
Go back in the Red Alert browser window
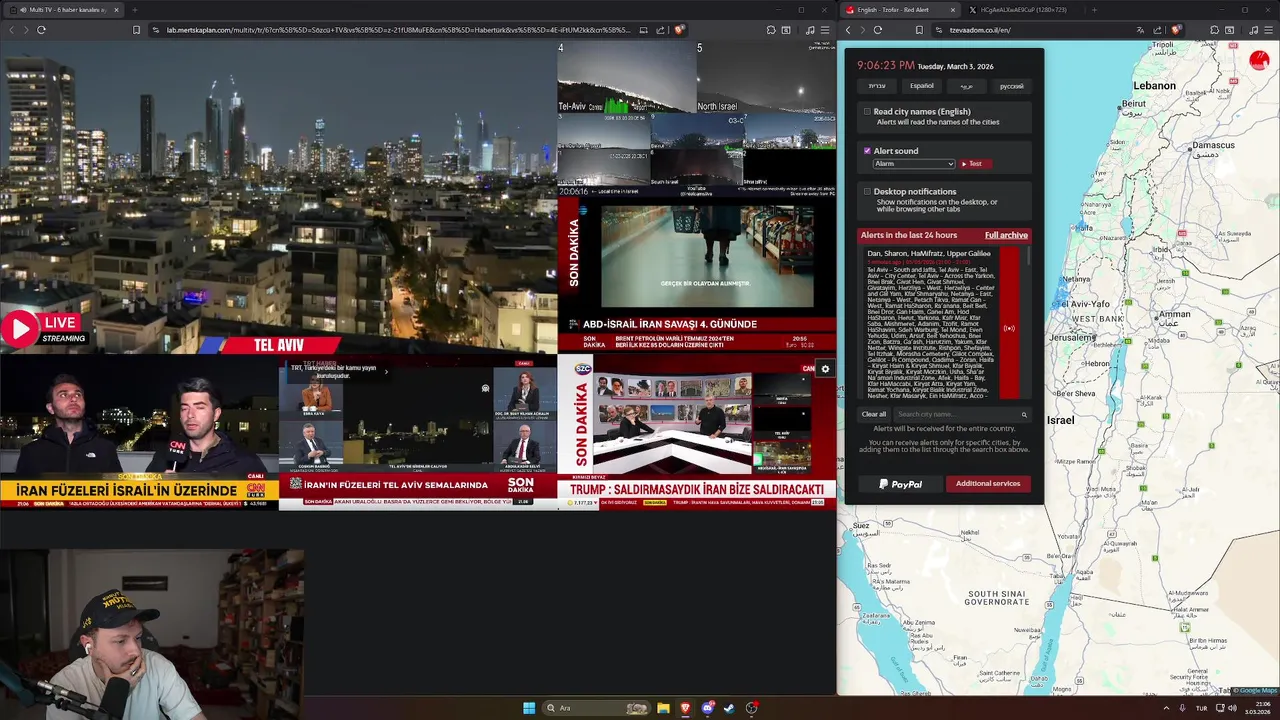pos(848,30)
